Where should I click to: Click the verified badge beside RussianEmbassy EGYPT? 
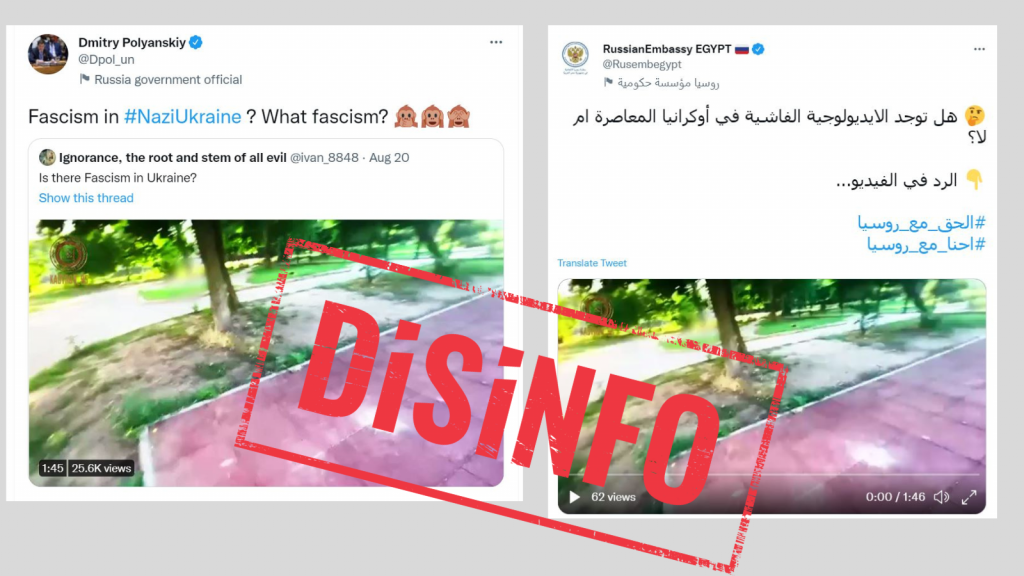pos(758,49)
